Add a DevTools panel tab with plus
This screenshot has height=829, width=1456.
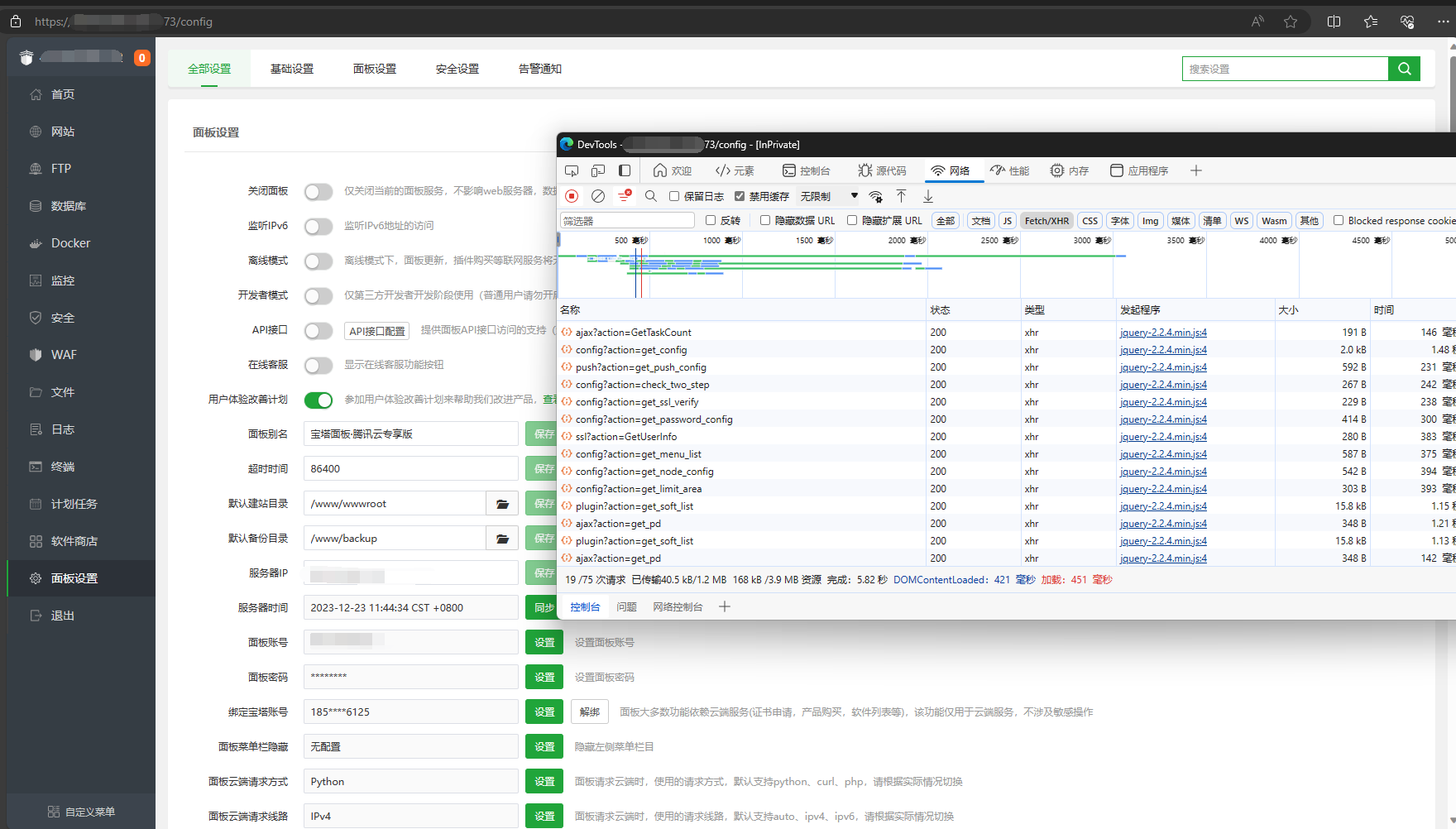click(1196, 170)
